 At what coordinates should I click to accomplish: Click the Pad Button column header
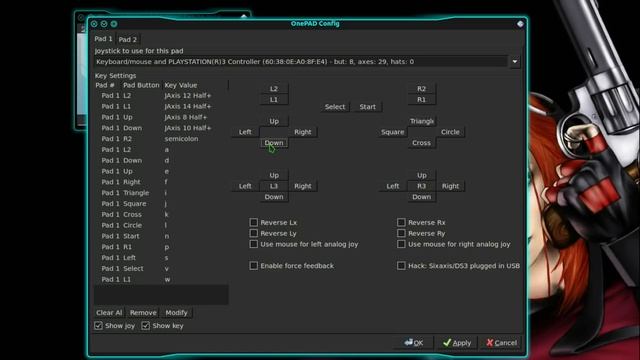click(x=141, y=85)
